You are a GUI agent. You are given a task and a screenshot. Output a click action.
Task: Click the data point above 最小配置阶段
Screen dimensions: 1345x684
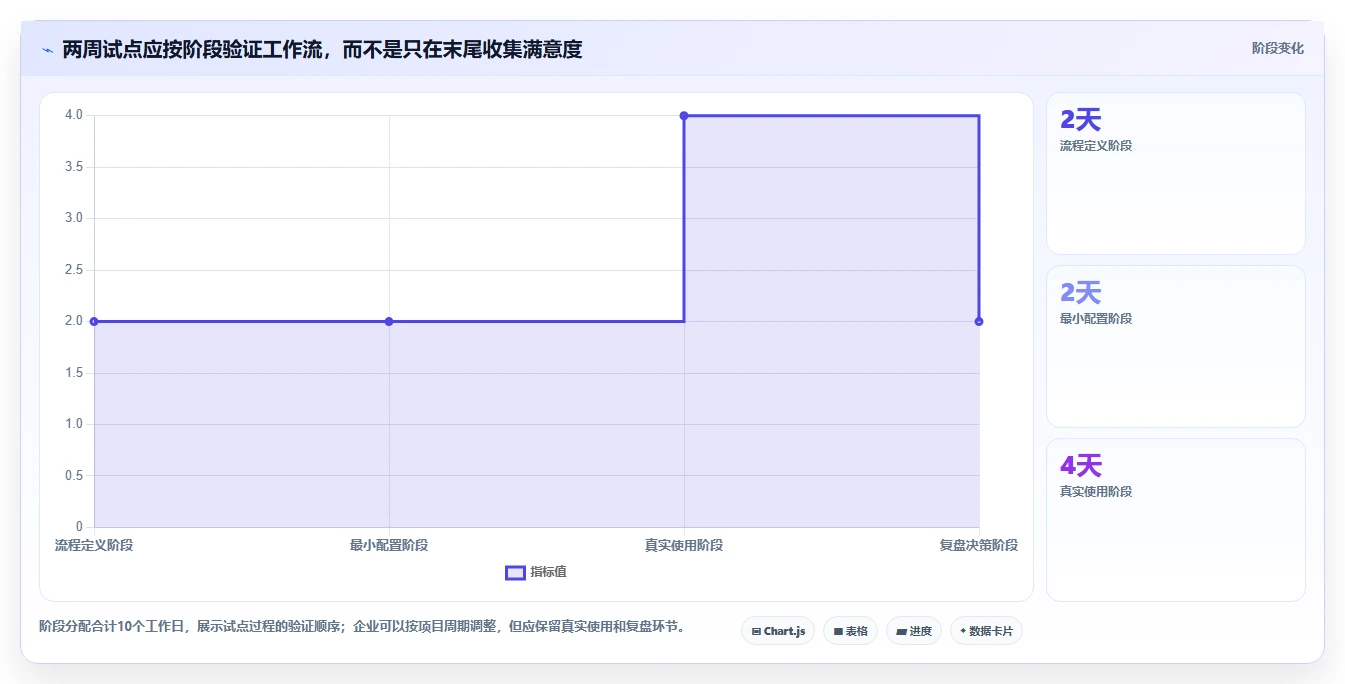pyautogui.click(x=389, y=321)
